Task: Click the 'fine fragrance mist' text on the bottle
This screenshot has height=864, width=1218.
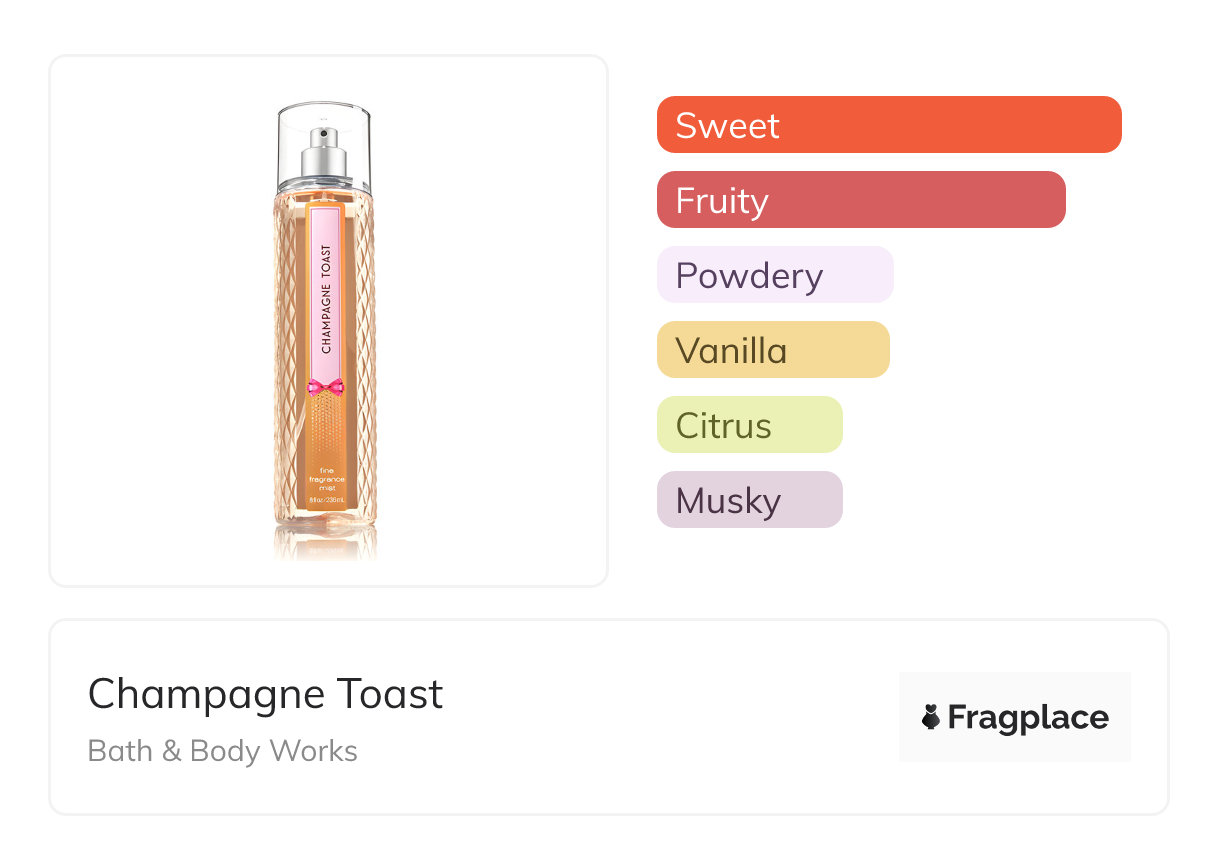Action: coord(326,477)
